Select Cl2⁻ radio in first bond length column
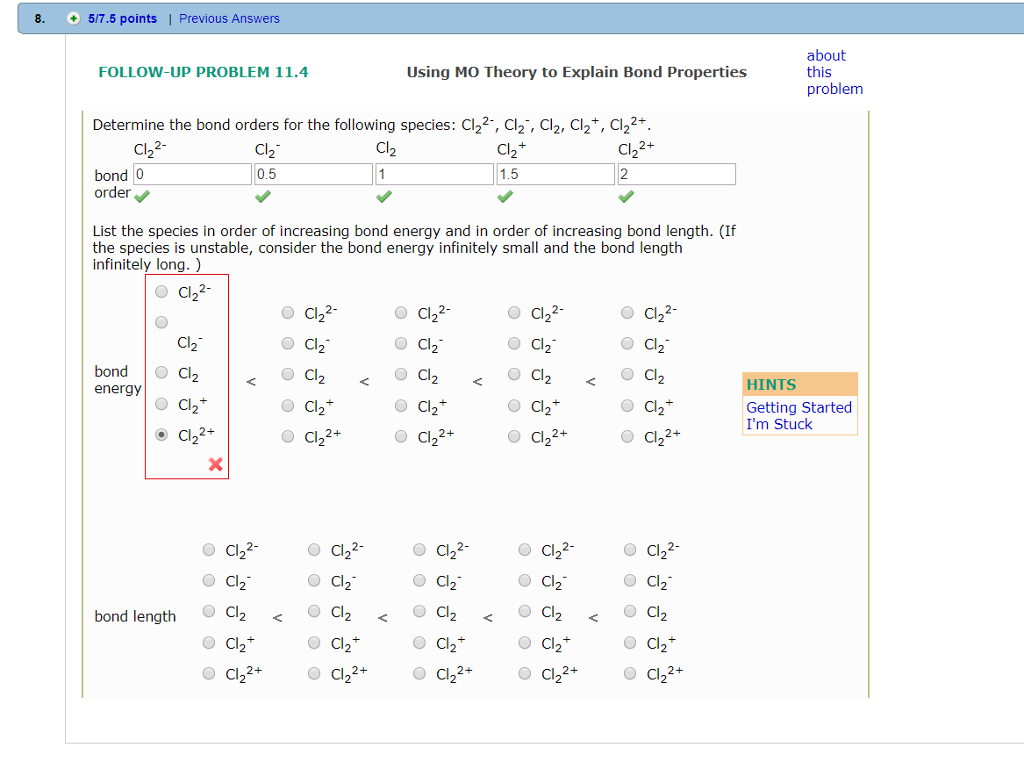The width and height of the screenshot is (1024, 769). 208,581
